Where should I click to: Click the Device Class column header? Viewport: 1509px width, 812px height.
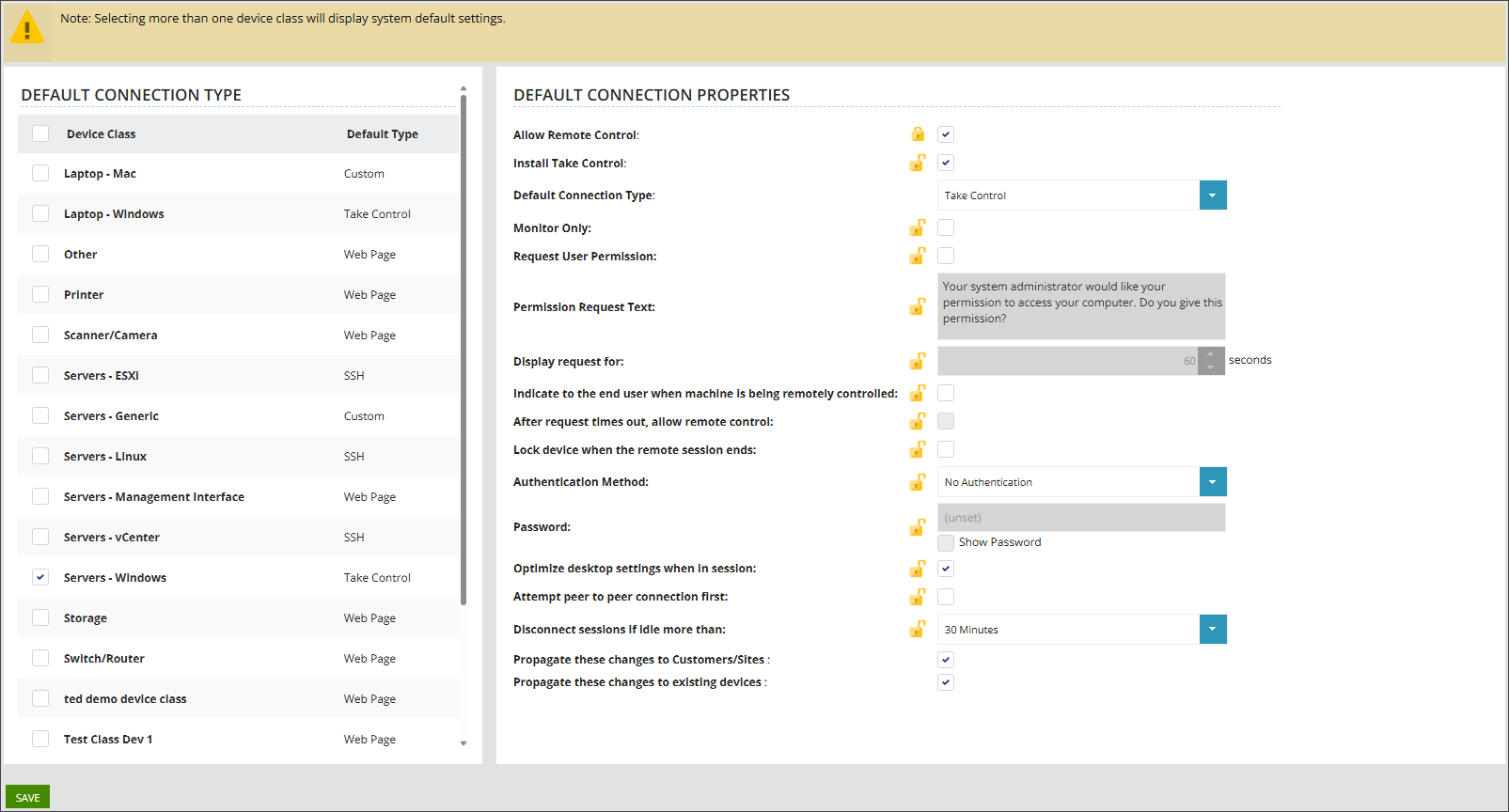(x=101, y=134)
